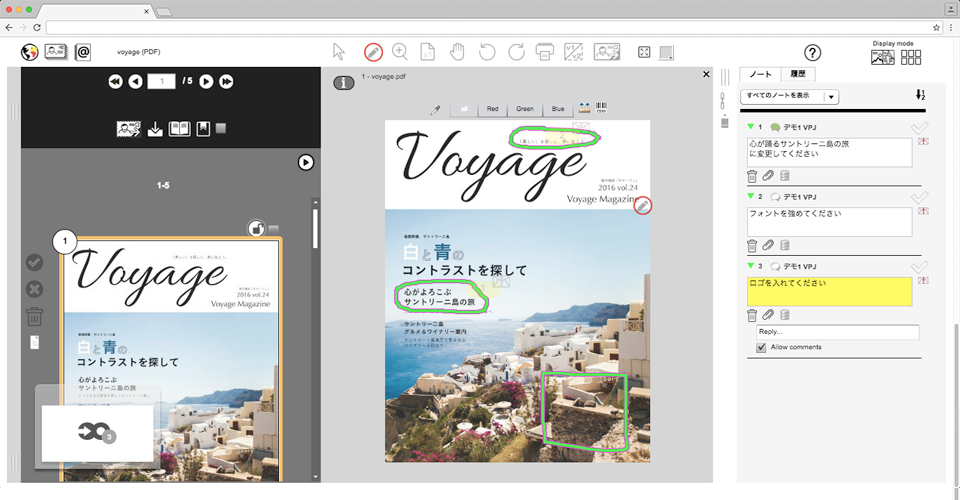
Task: Open the V1/V2 version compare tool
Action: coord(574,52)
